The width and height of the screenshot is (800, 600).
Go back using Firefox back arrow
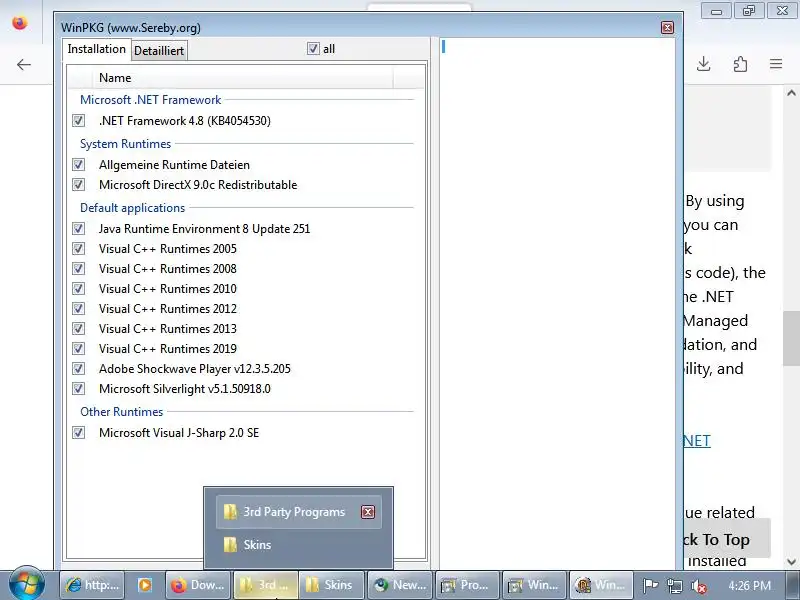23,64
